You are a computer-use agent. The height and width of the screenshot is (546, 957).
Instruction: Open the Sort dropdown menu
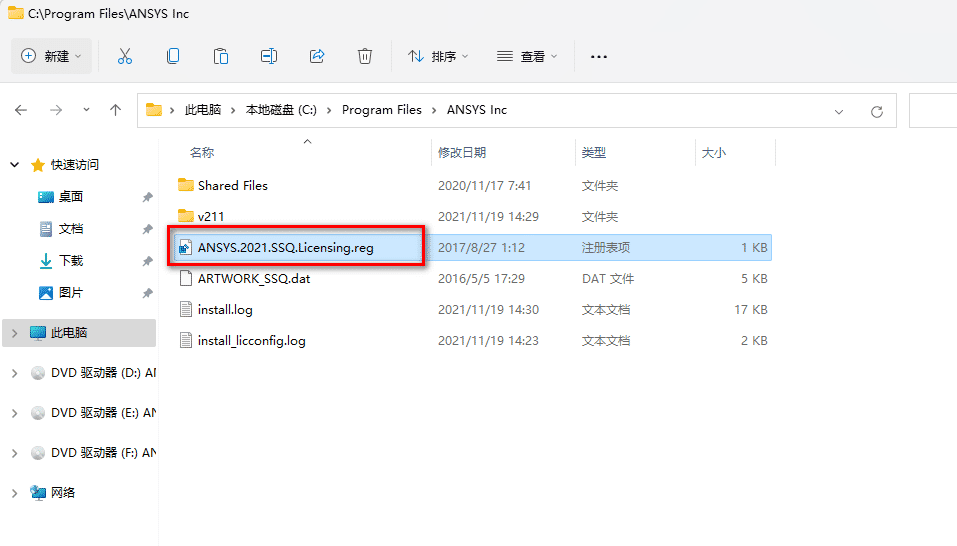[438, 57]
